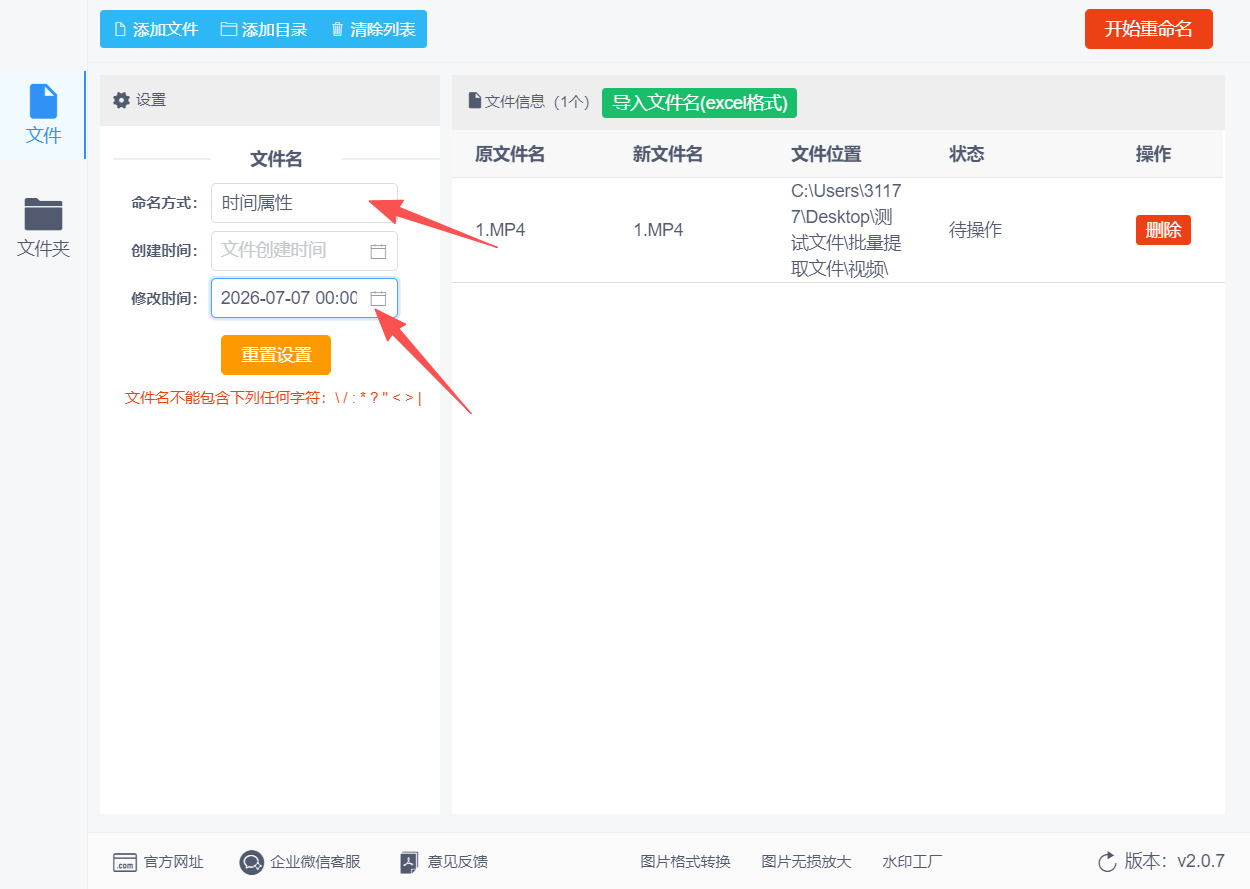Open calendar icon in 修改时间 field
This screenshot has height=889, width=1250.
click(x=378, y=298)
